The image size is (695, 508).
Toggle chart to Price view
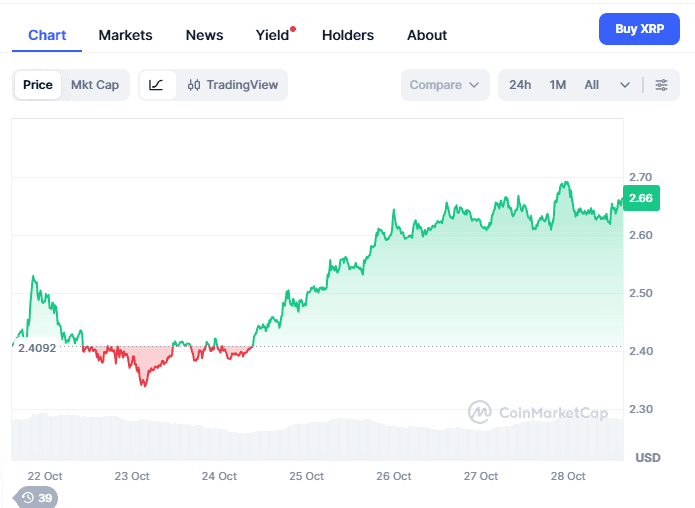pos(38,85)
